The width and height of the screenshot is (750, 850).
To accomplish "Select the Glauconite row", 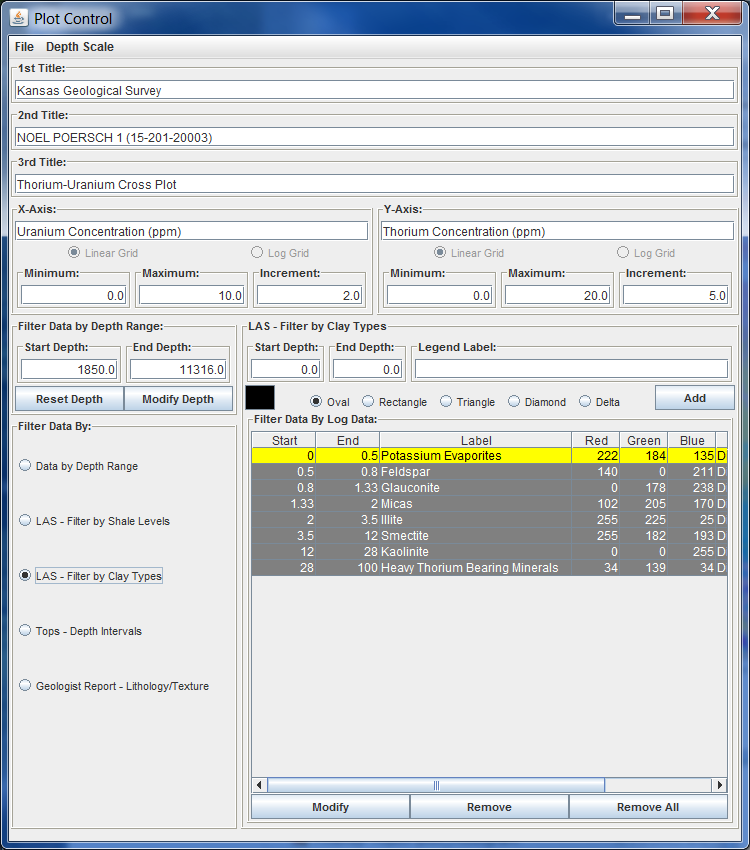I will click(x=489, y=487).
